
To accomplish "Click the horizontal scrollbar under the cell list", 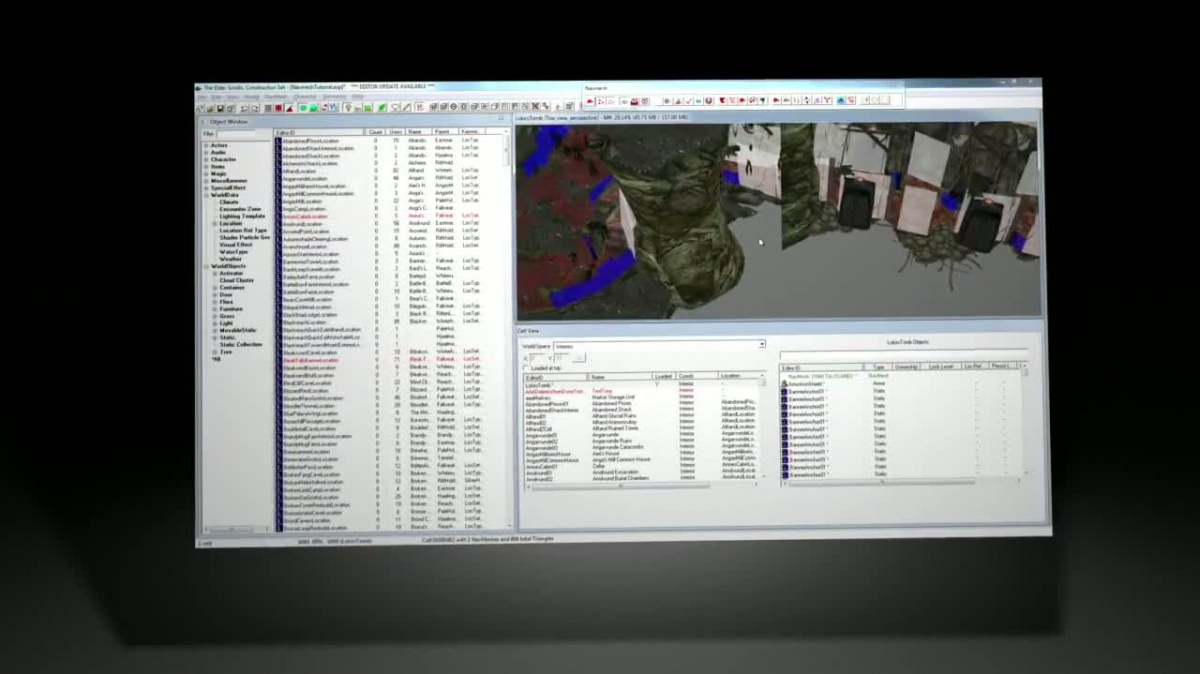I will tap(620, 487).
